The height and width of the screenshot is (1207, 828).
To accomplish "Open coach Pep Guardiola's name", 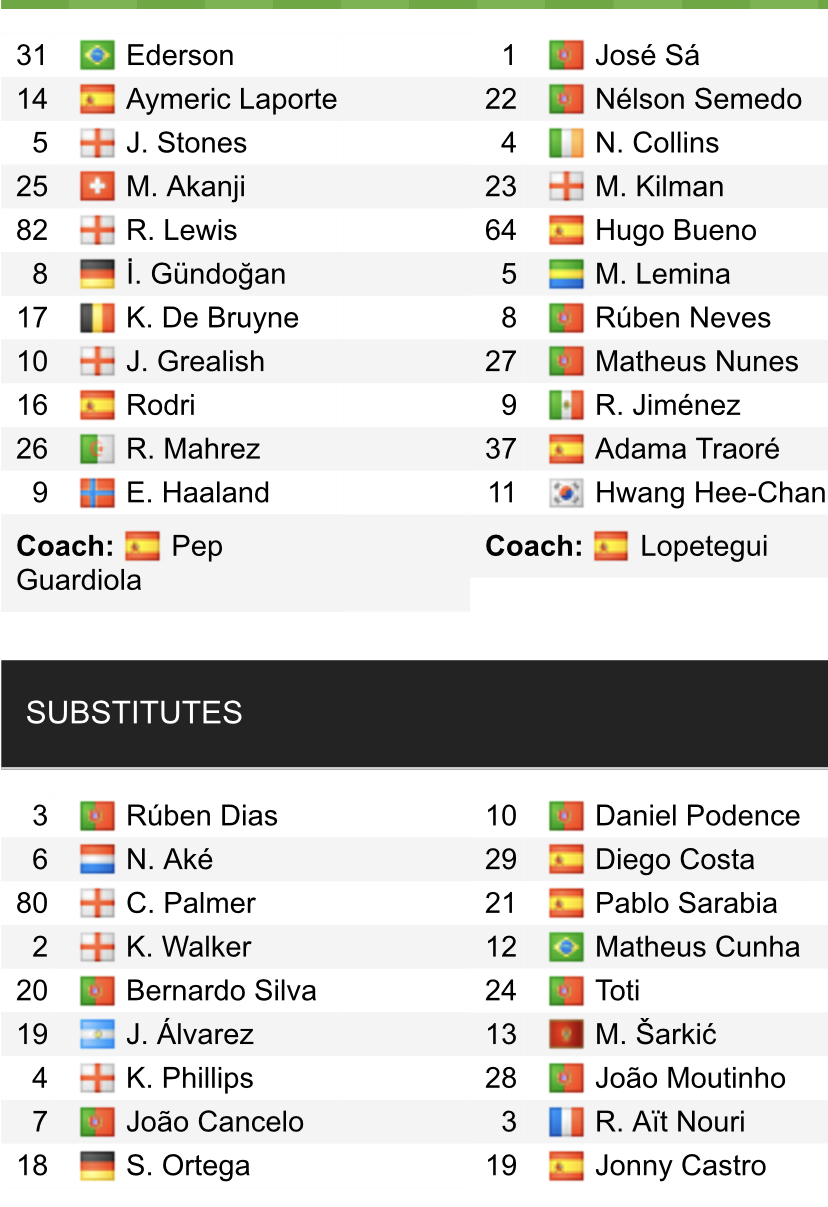I will (x=120, y=563).
